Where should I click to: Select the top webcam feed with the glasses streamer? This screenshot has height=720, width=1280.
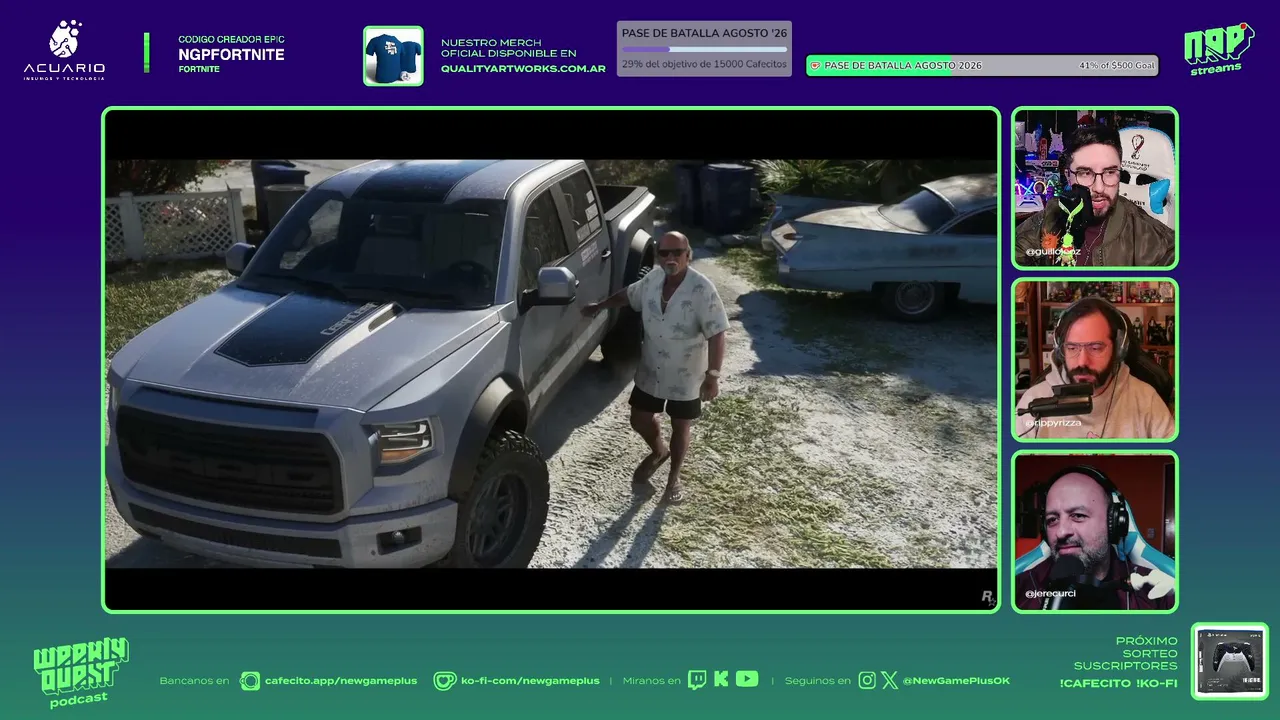coord(1095,188)
